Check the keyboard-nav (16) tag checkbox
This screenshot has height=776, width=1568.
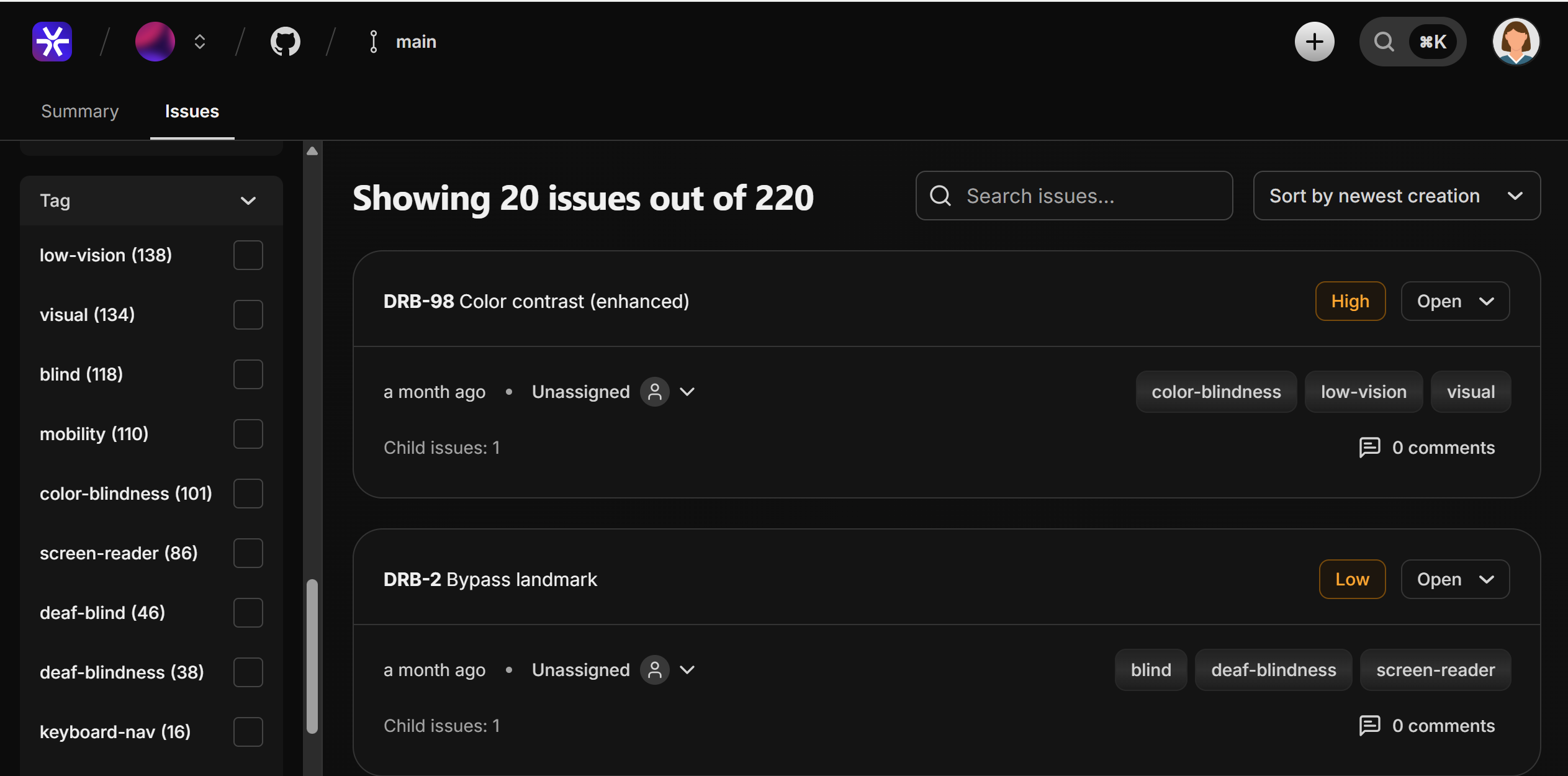(x=247, y=732)
